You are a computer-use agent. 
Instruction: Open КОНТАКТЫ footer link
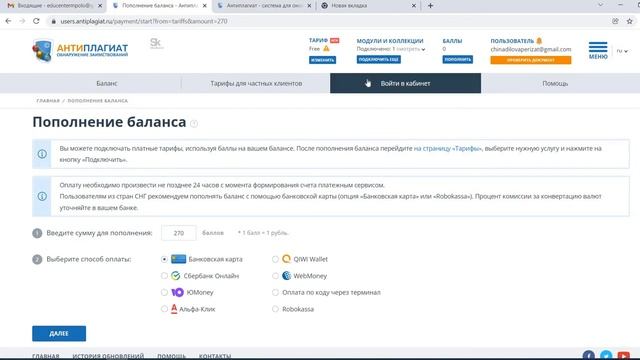click(x=215, y=356)
